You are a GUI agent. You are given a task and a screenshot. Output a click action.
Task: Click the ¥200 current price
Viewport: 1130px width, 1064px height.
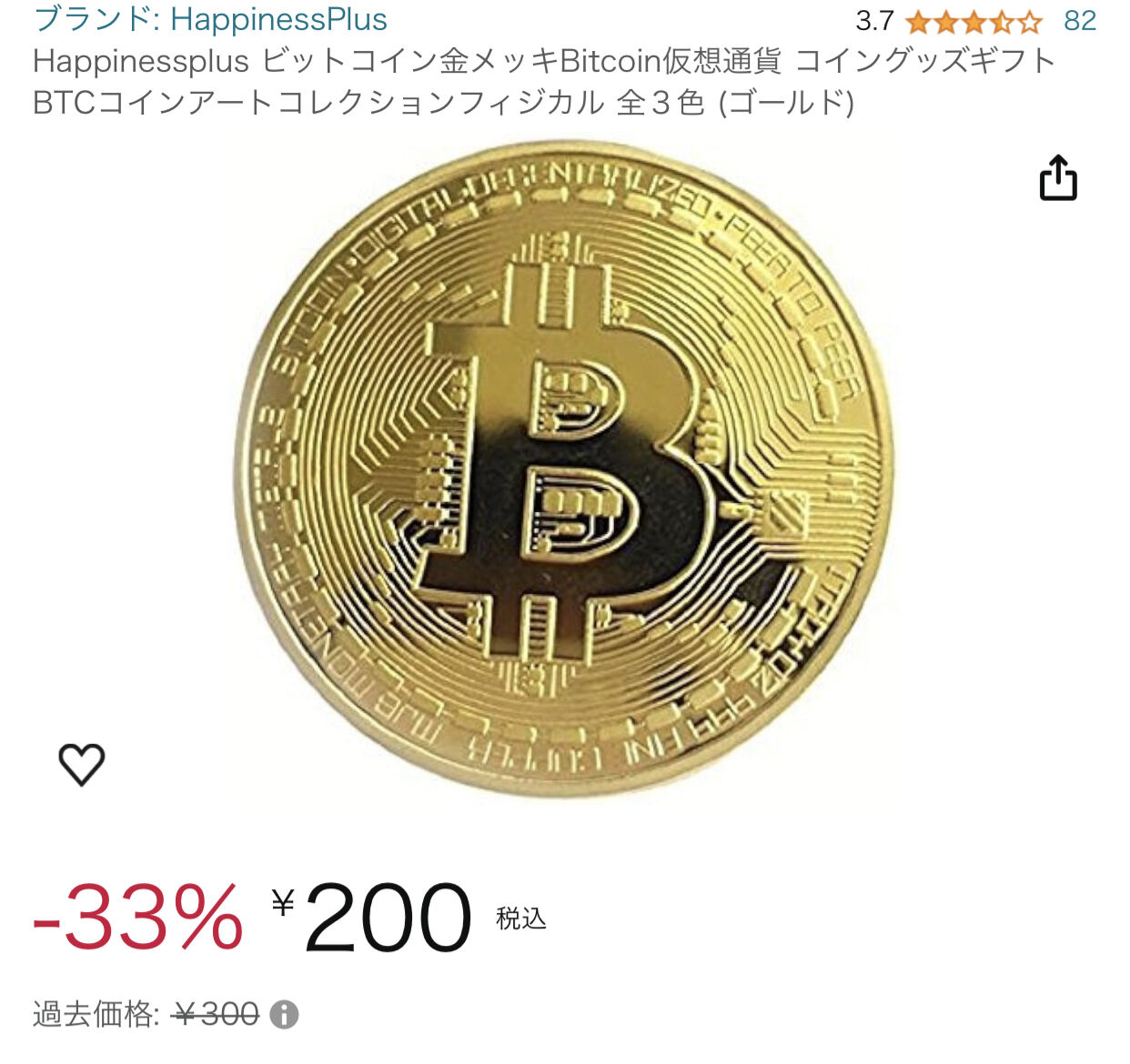(371, 917)
